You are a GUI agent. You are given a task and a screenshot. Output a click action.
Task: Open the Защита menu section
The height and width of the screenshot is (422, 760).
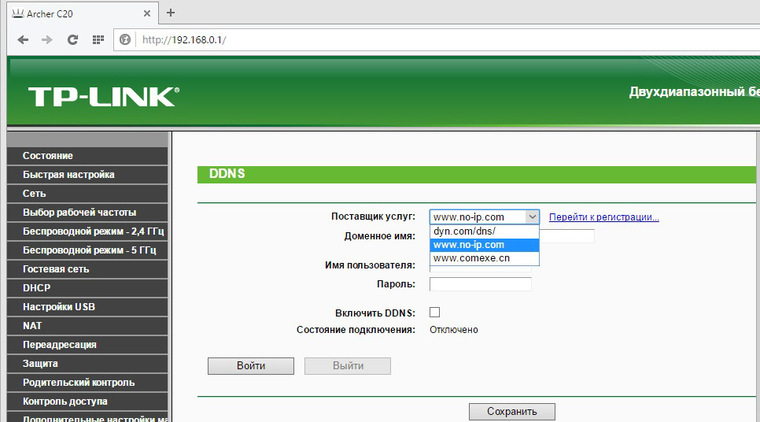point(88,363)
